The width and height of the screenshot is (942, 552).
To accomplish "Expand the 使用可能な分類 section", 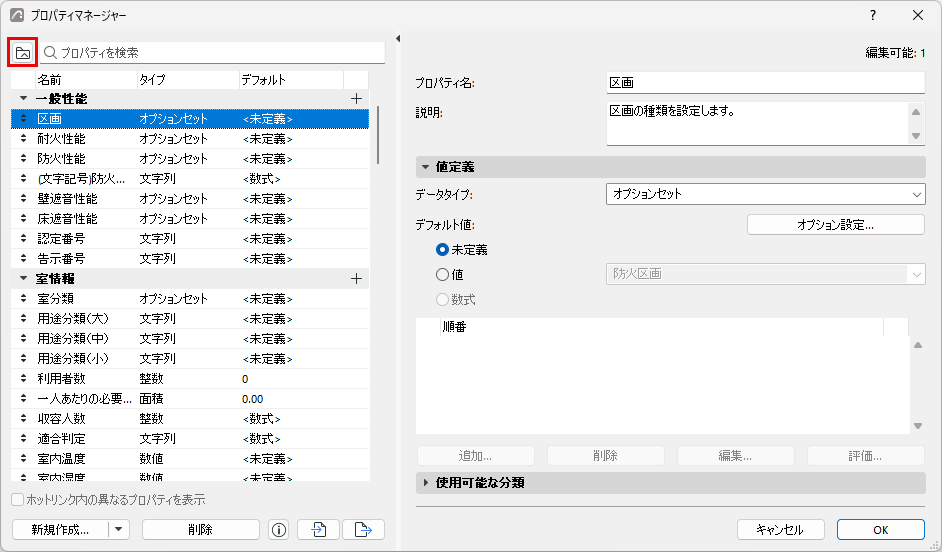I will tap(425, 482).
